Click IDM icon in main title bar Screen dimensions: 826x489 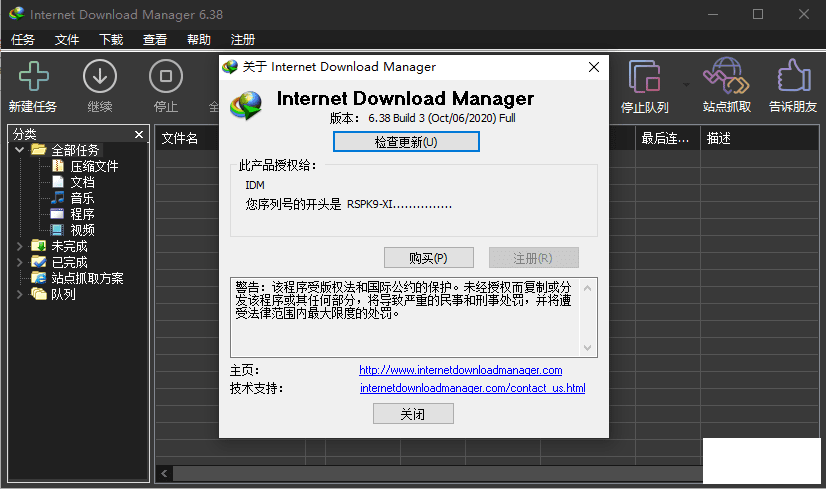point(17,13)
